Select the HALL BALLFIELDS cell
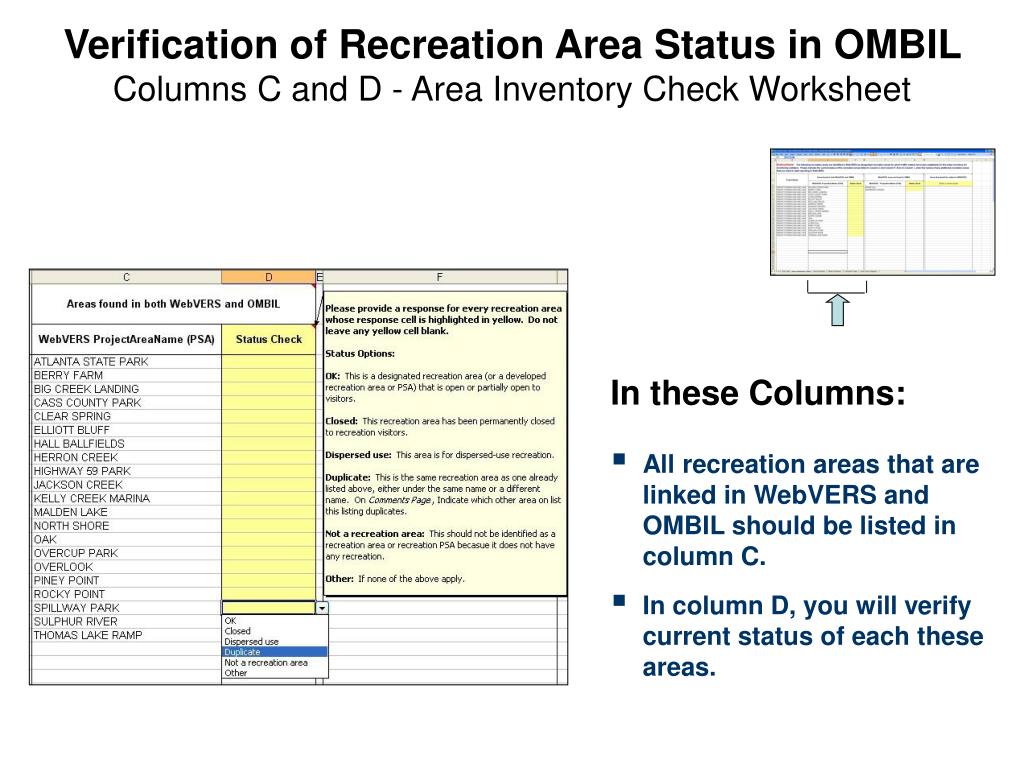Screen dimensions: 1024x768 point(126,443)
